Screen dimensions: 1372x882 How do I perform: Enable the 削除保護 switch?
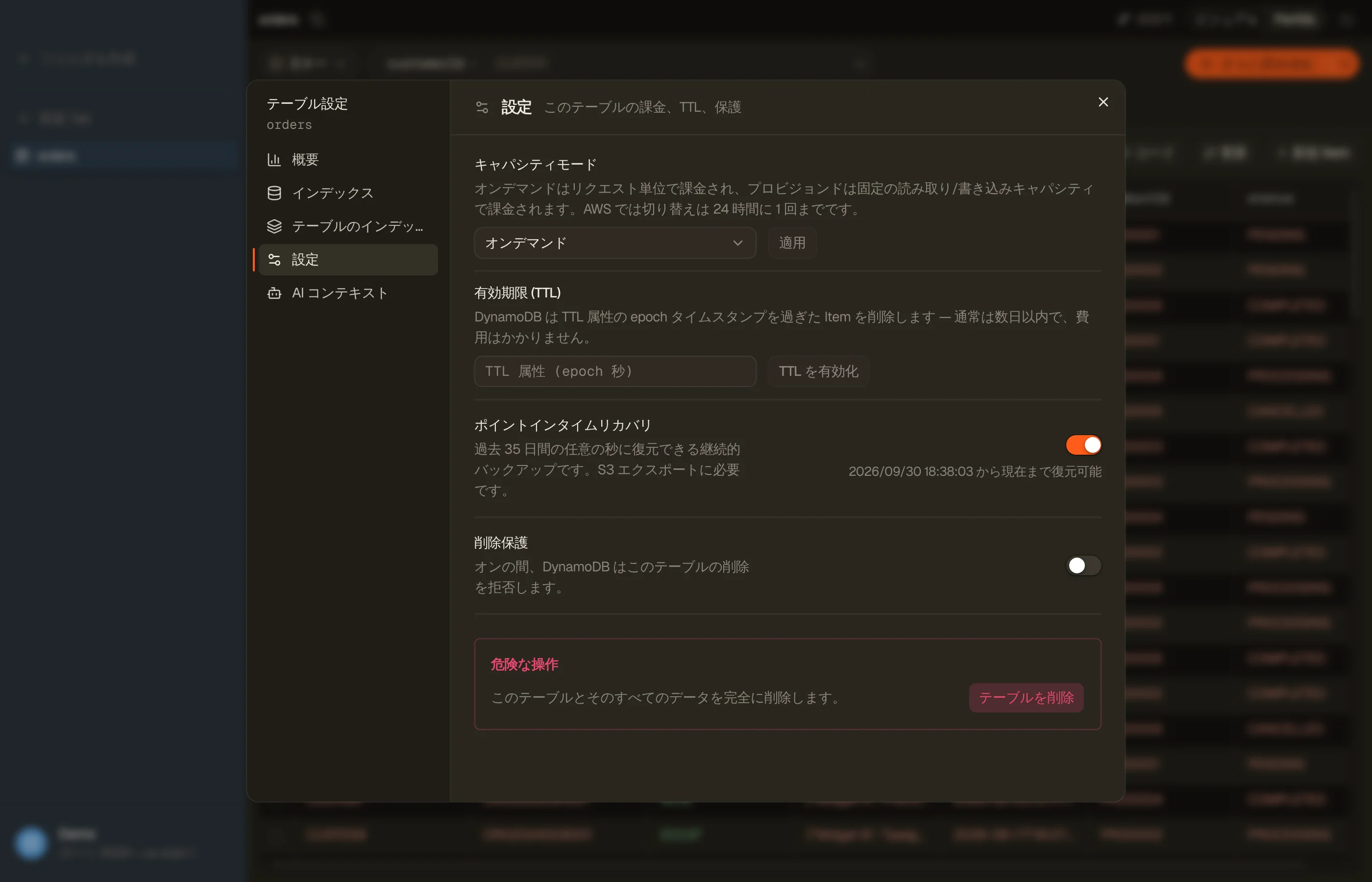(x=1083, y=566)
